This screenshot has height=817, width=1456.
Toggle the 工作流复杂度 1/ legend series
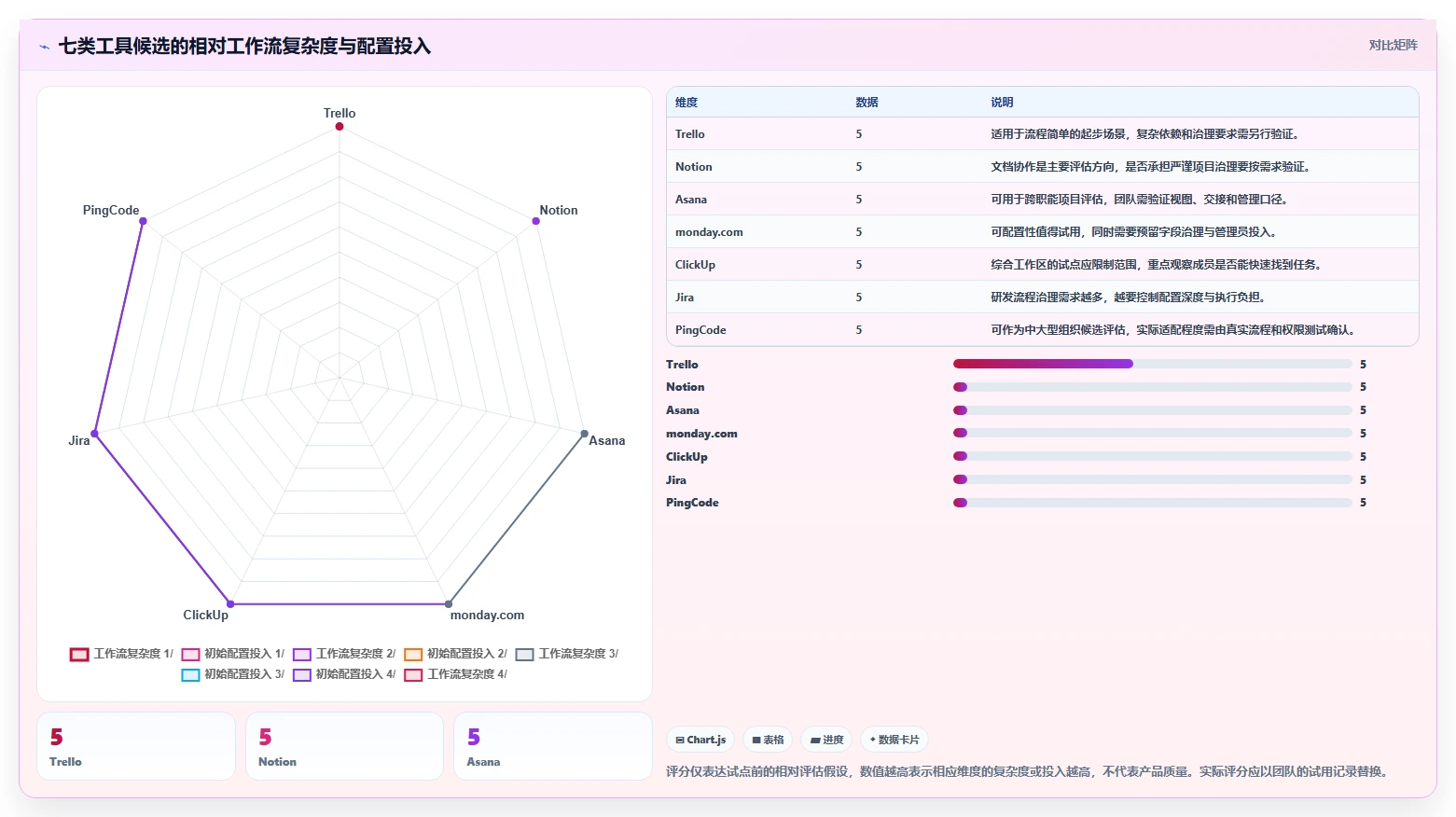point(121,654)
